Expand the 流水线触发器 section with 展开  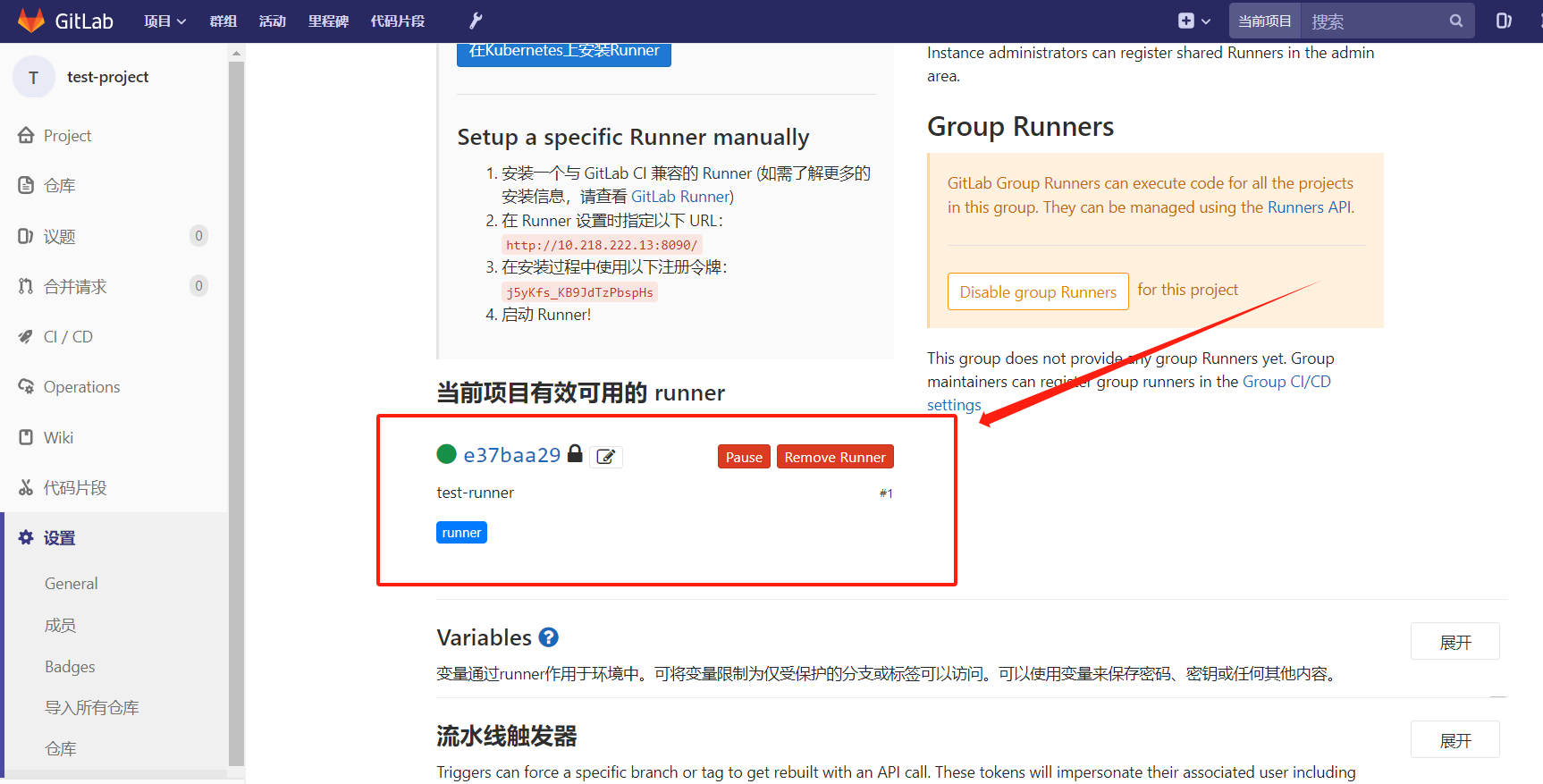point(1455,740)
